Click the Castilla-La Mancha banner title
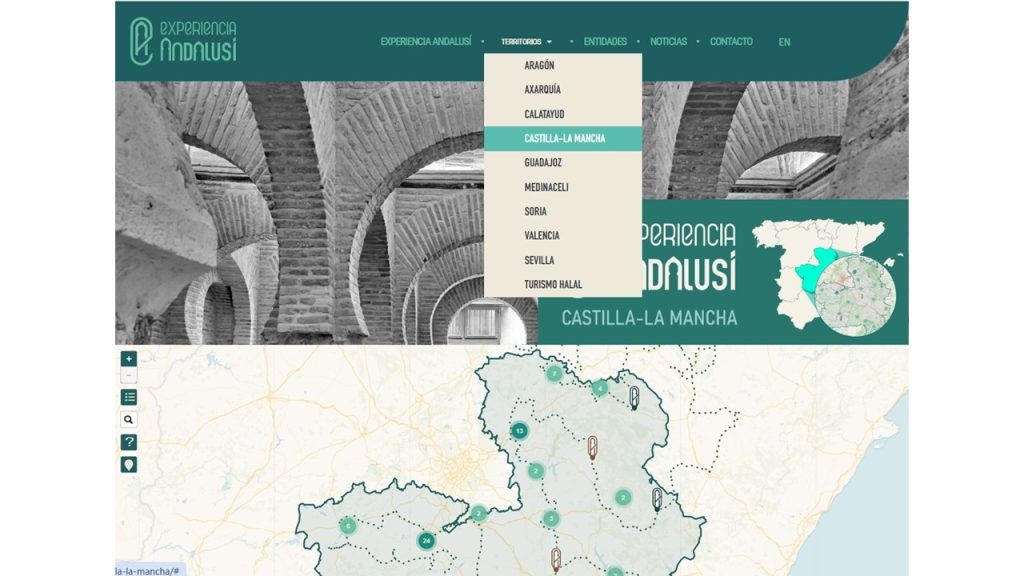 [x=649, y=318]
